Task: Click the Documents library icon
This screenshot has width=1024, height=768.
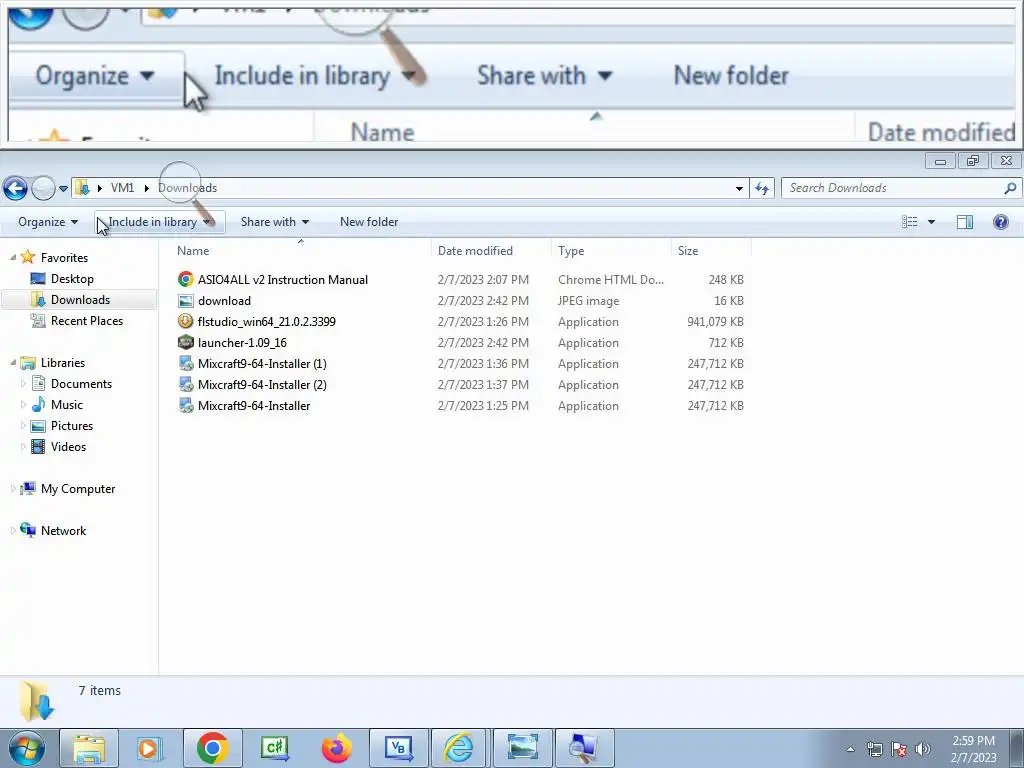Action: click(39, 383)
